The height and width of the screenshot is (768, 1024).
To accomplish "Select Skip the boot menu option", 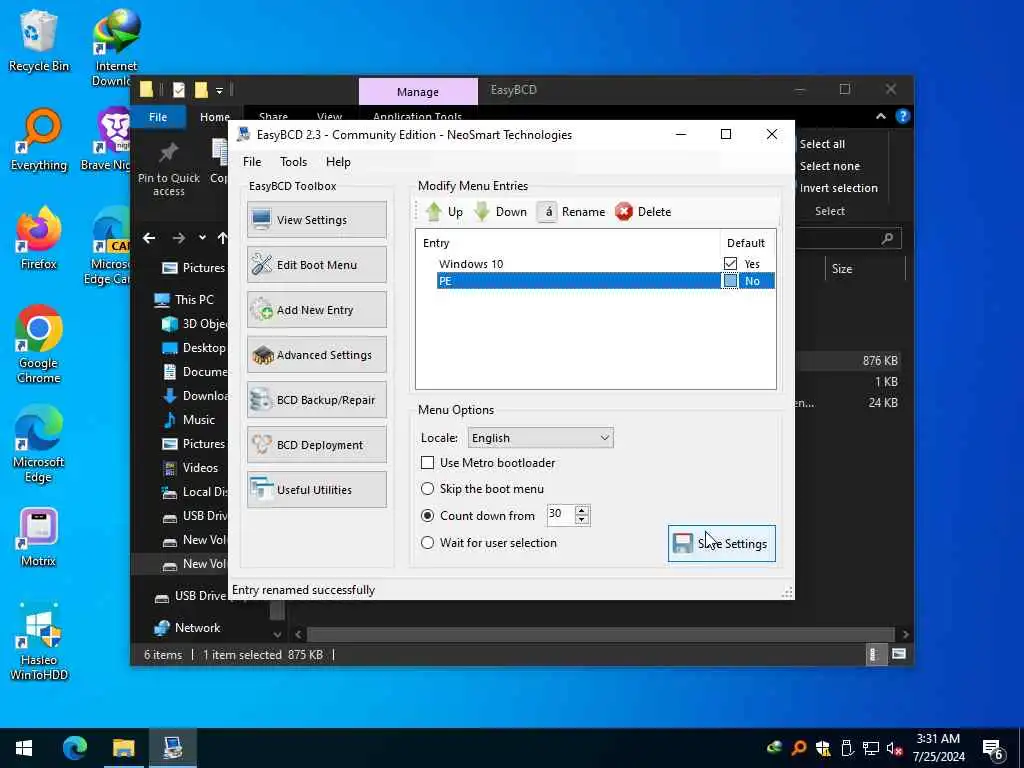I will pyautogui.click(x=427, y=488).
